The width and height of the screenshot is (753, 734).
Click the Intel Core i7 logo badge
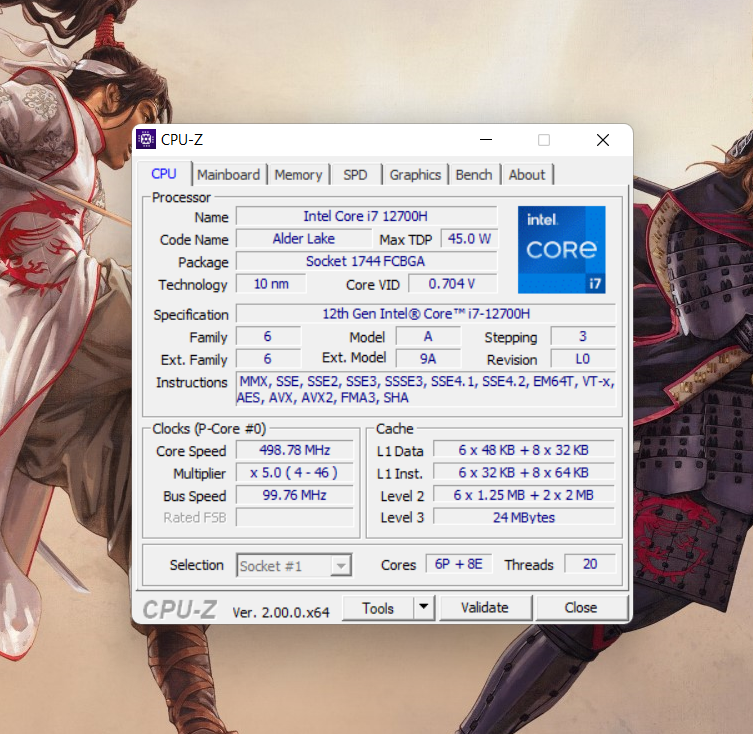561,250
